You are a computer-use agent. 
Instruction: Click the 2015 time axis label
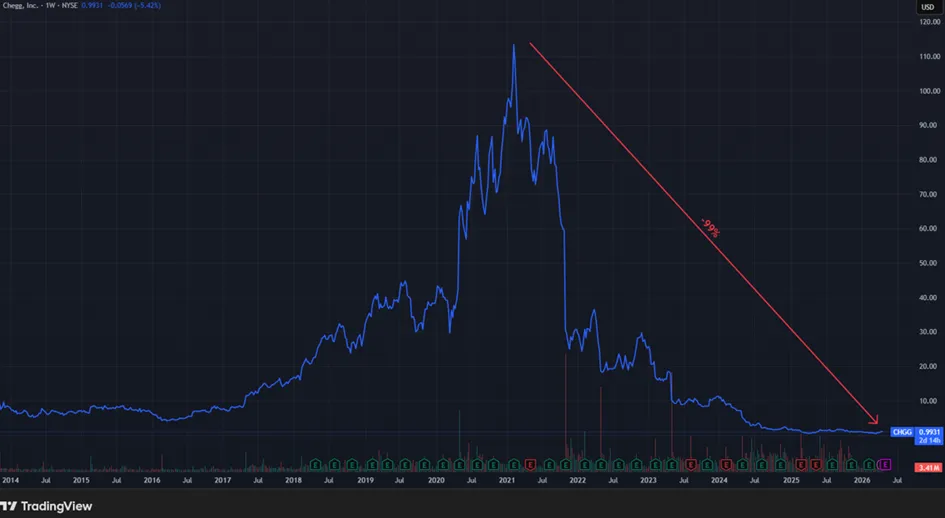[x=81, y=480]
